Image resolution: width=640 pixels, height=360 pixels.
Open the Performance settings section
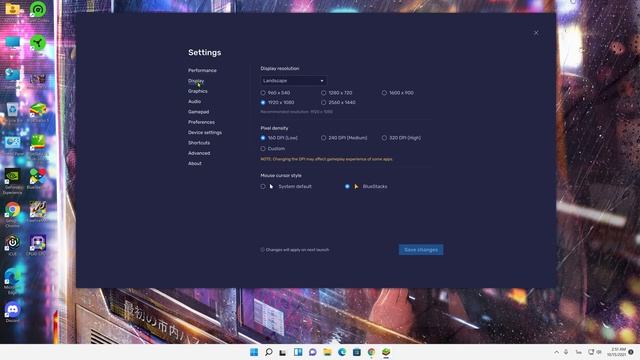click(202, 70)
